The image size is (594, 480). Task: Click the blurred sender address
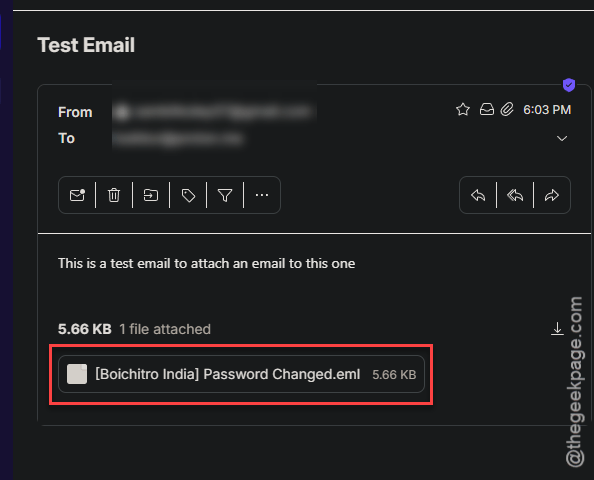(x=214, y=112)
